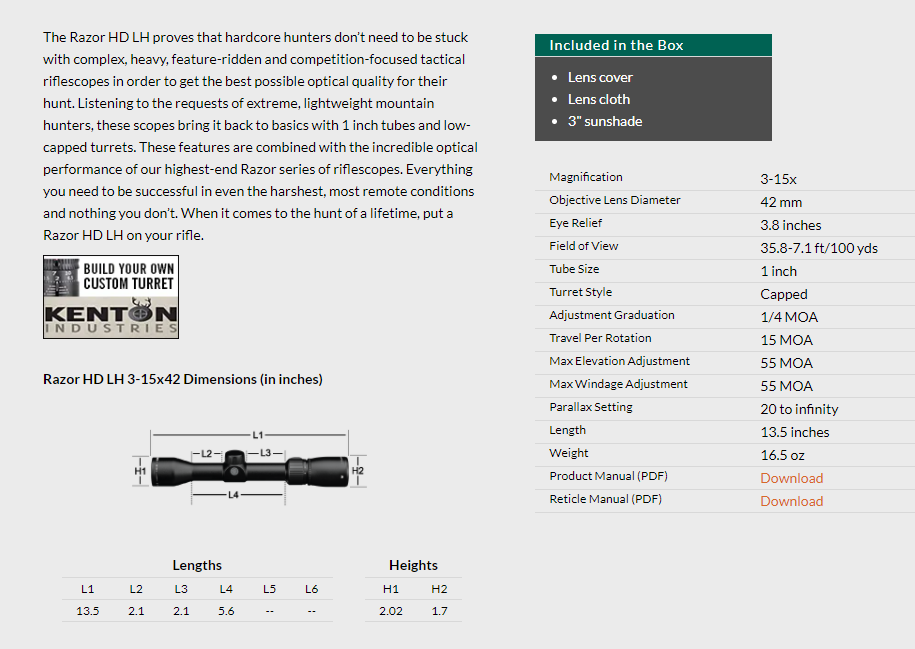Viewport: 915px width, 649px height.
Task: Select the Weight value '16.5 oz'
Action: pyautogui.click(x=782, y=455)
